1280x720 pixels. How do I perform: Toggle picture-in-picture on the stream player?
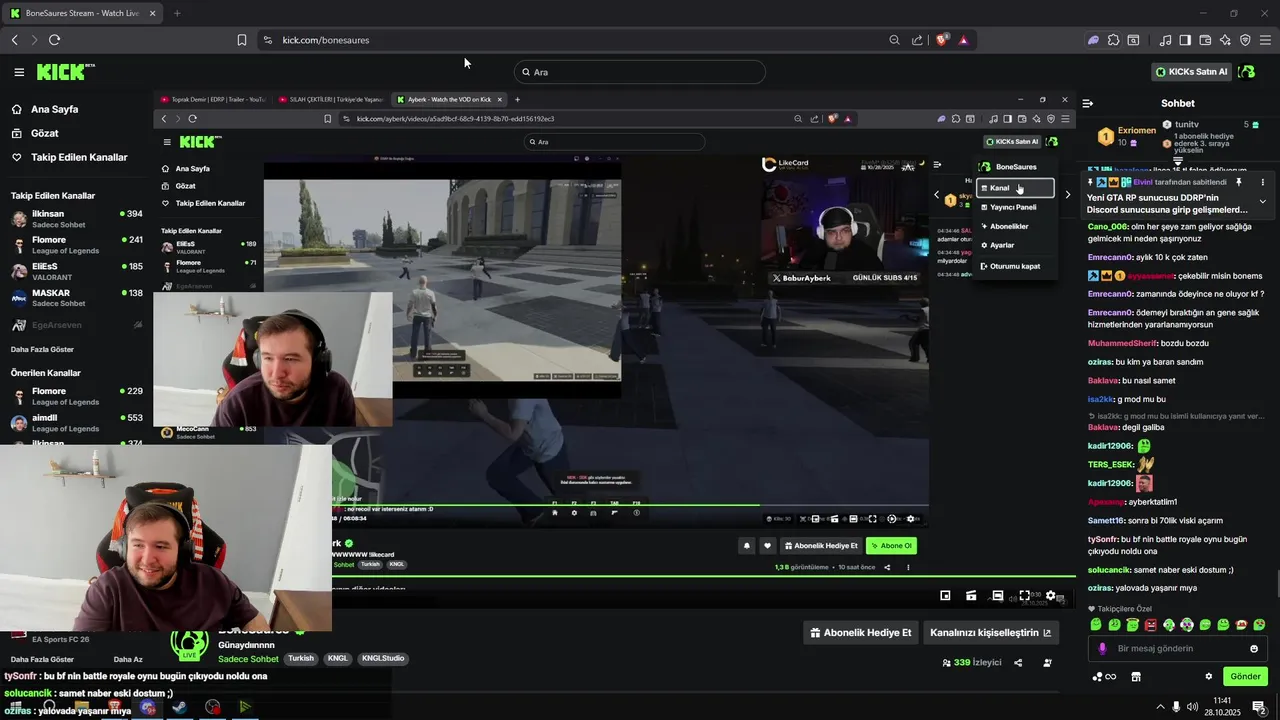click(945, 596)
